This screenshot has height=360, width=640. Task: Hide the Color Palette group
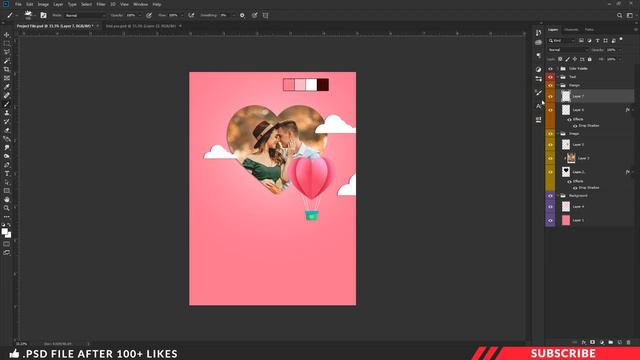pos(550,69)
